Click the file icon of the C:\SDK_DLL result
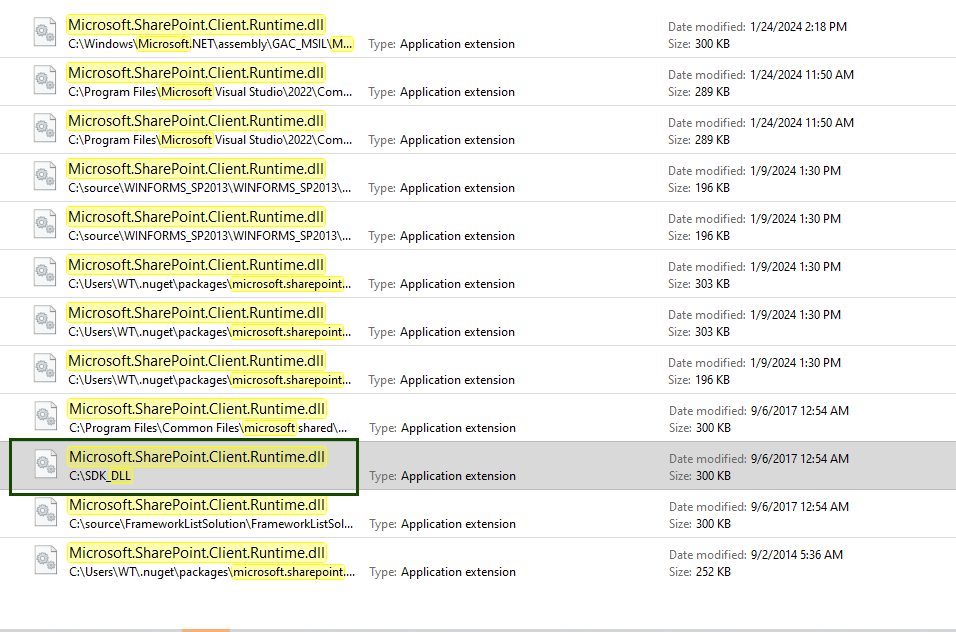Screen dimensions: 956x632 46,464
